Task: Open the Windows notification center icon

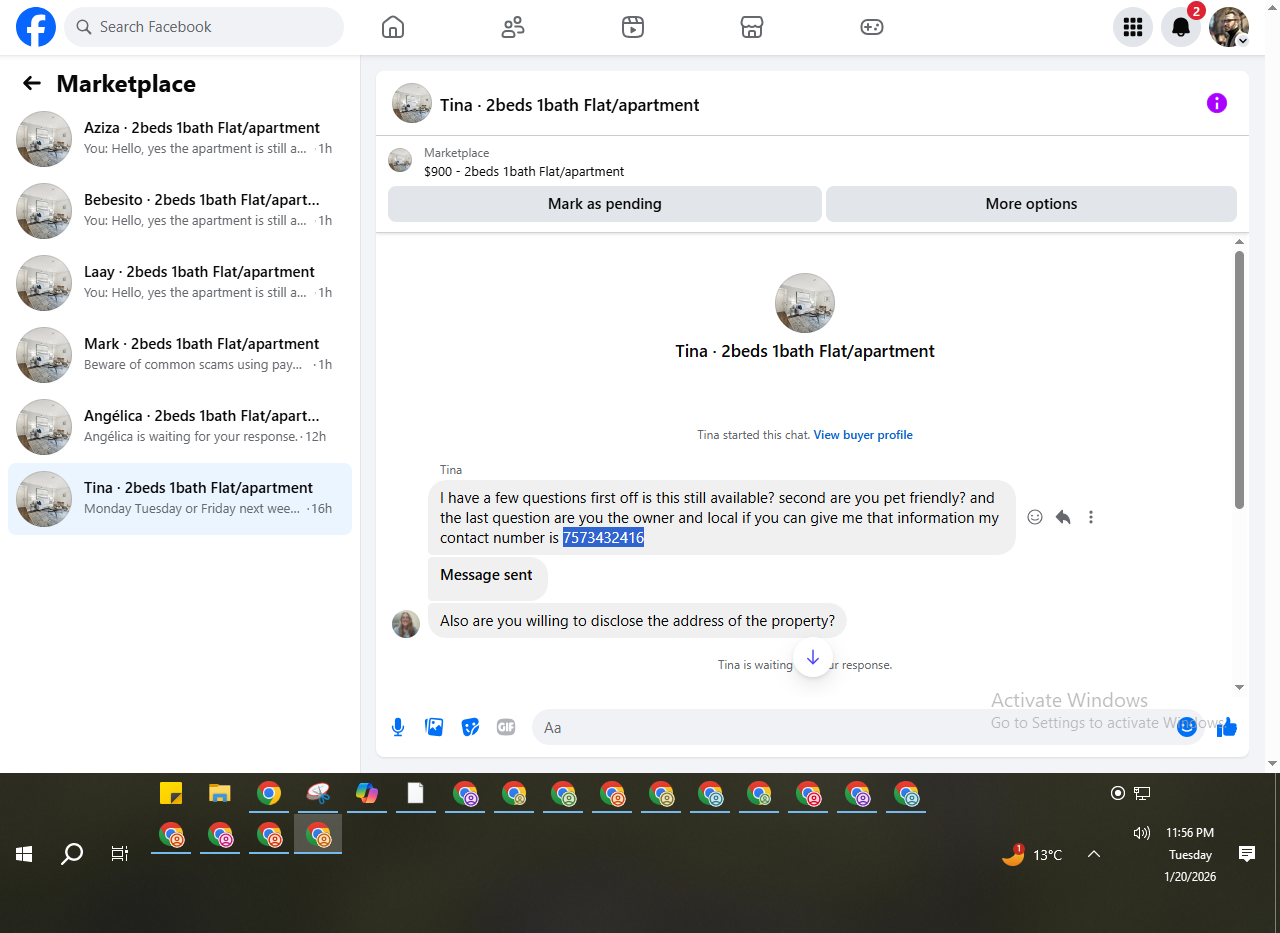Action: [1247, 854]
